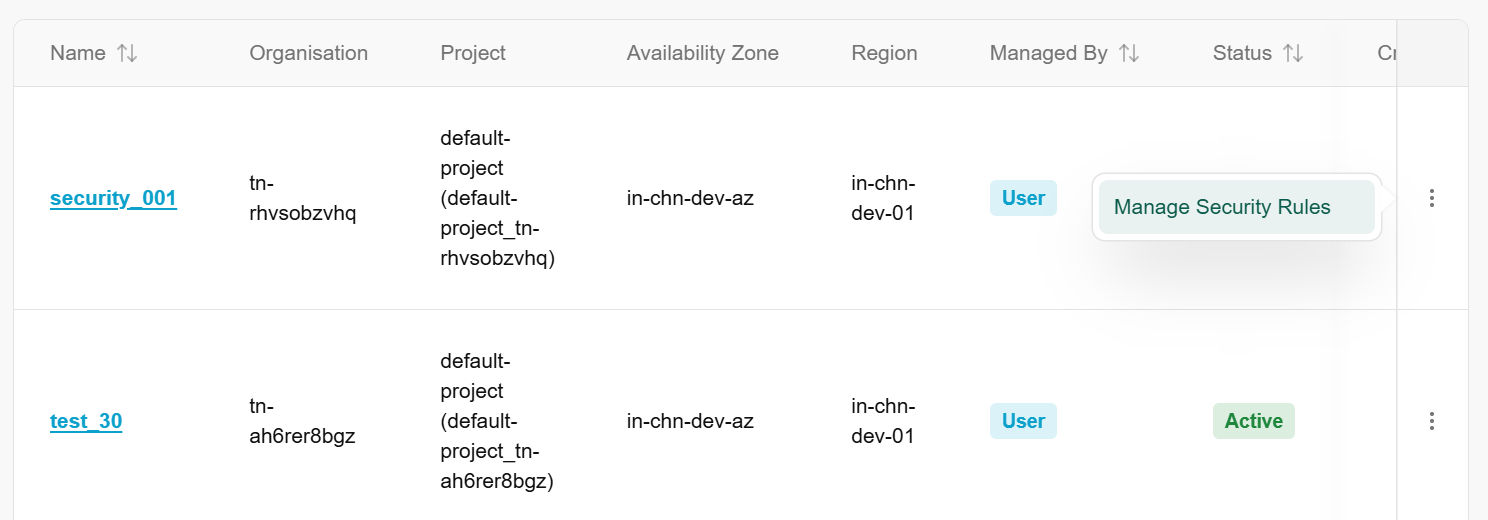Image resolution: width=1488 pixels, height=520 pixels.
Task: Open the test_30 link
Action: coord(86,421)
